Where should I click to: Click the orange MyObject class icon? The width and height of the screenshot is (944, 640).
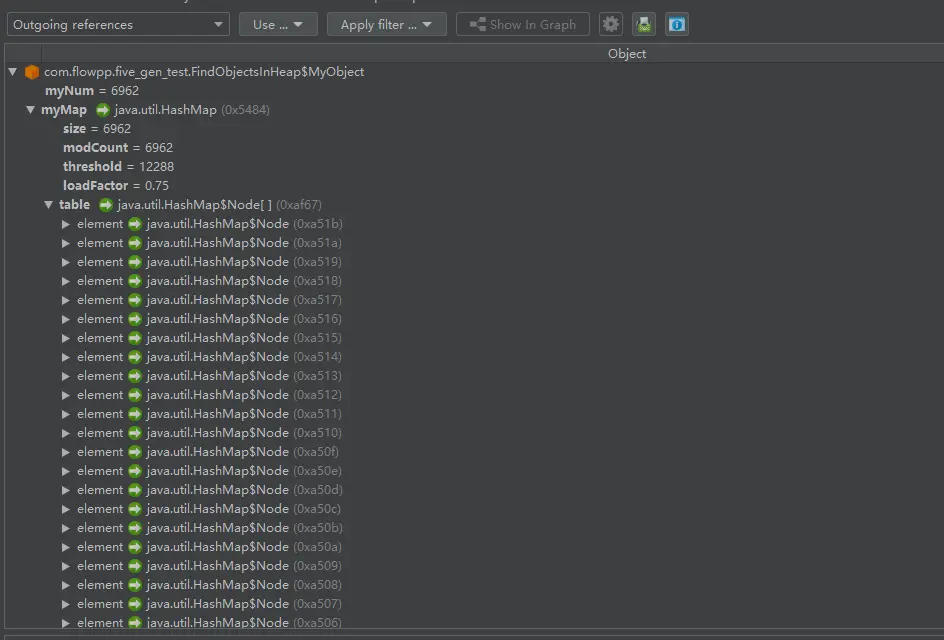point(32,72)
